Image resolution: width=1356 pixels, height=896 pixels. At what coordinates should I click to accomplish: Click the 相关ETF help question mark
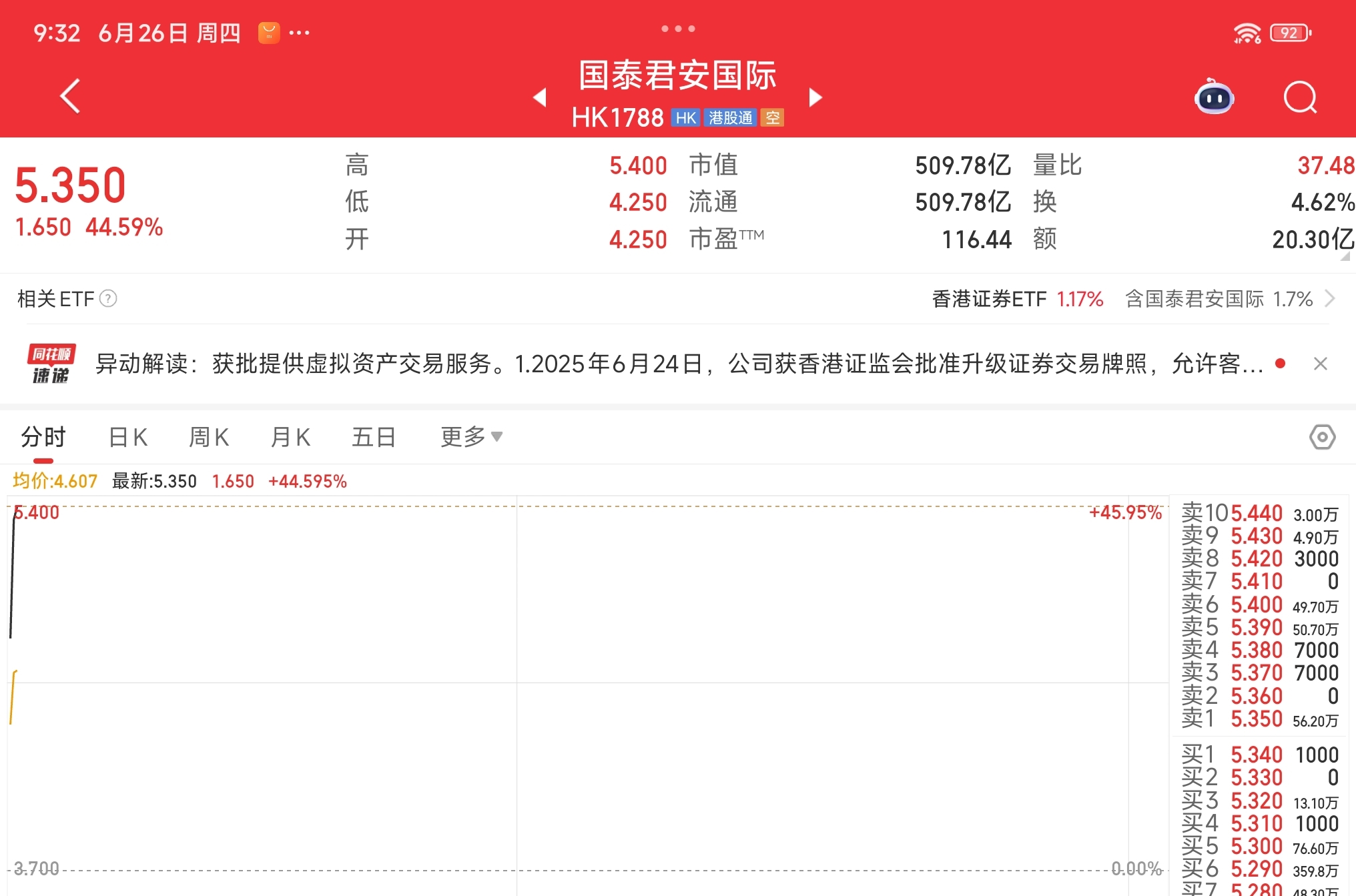[108, 298]
